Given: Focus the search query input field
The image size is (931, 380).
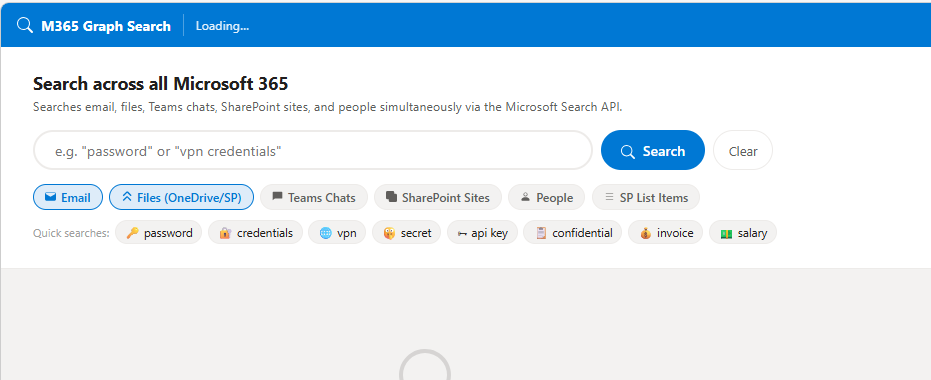Looking at the screenshot, I should (x=313, y=150).
